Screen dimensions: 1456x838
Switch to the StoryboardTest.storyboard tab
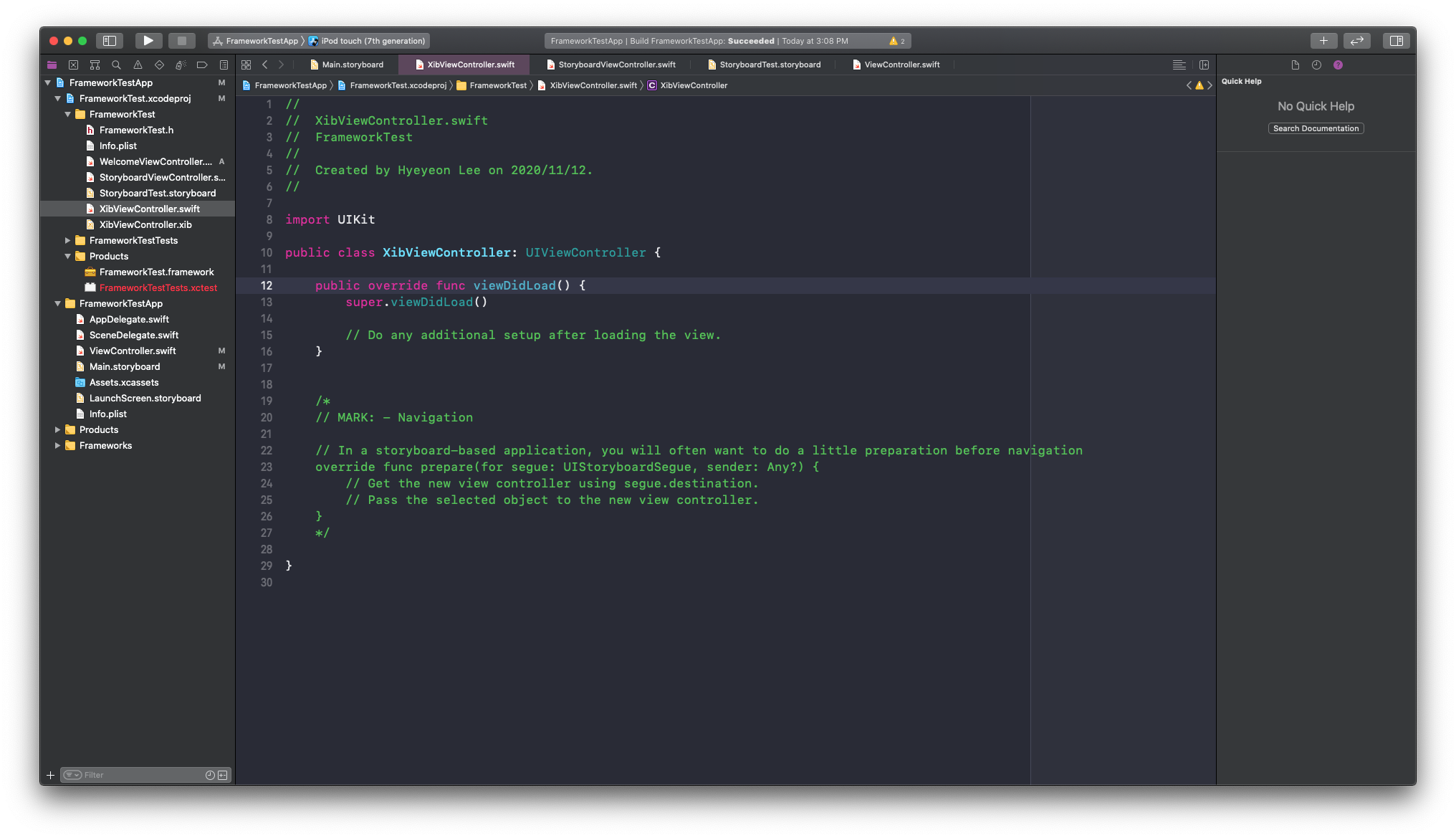coord(770,65)
